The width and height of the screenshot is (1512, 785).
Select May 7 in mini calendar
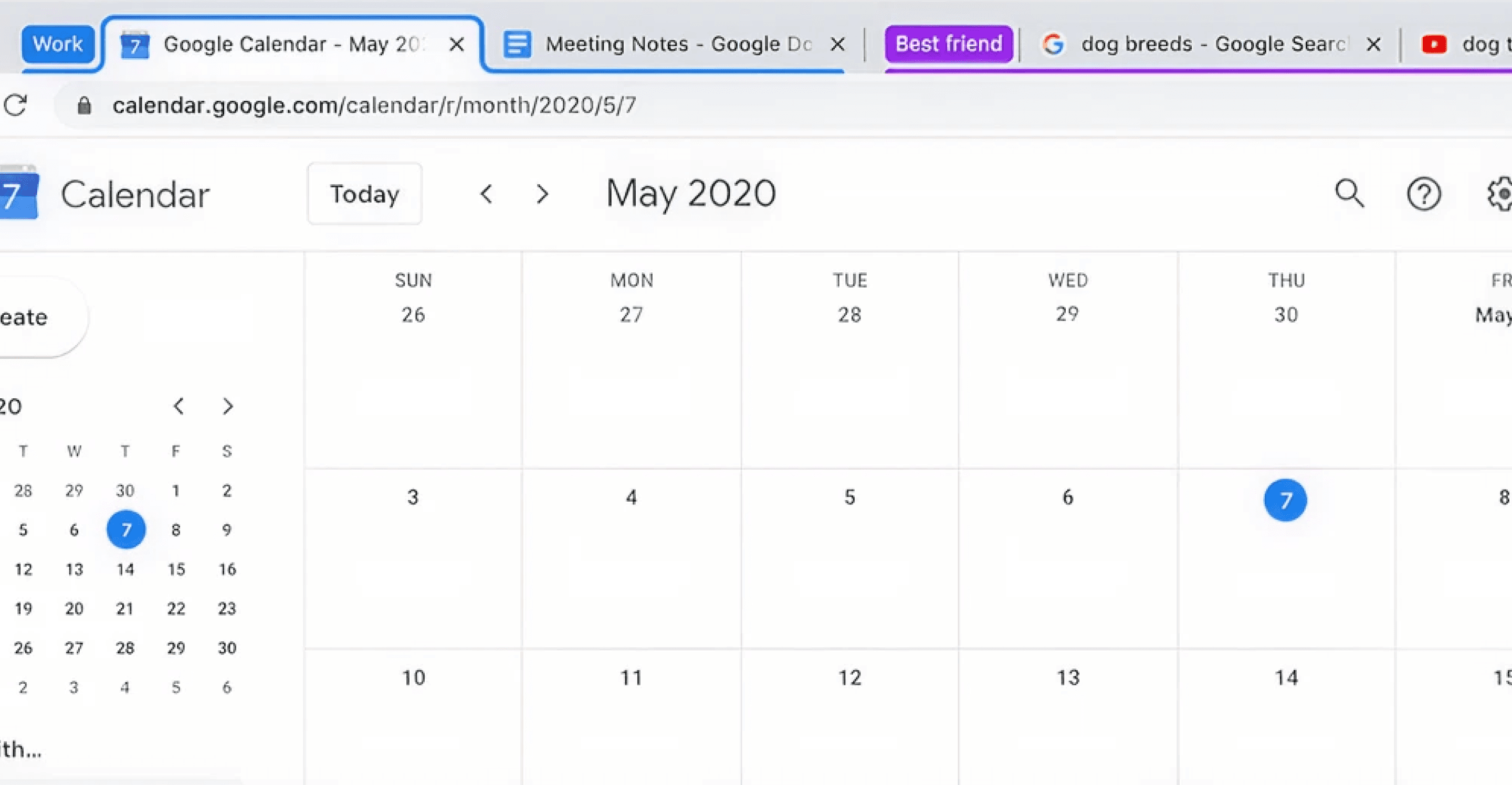[x=125, y=530]
